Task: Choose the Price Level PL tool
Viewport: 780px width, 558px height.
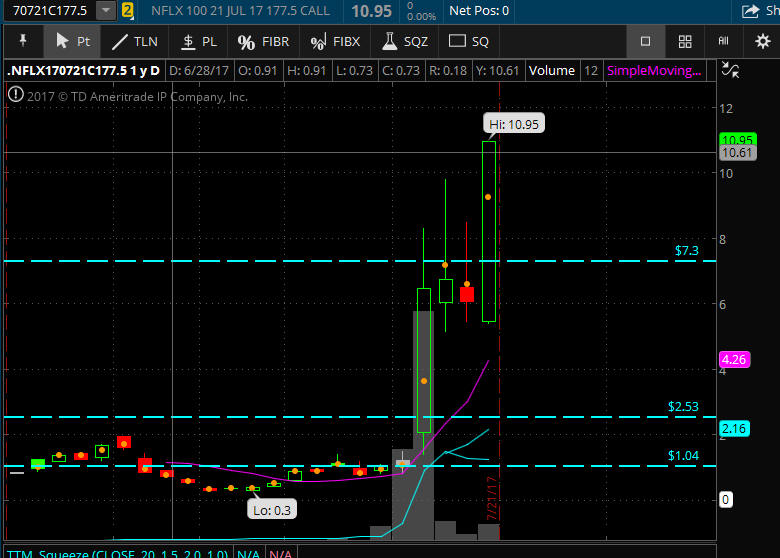Action: tap(197, 42)
